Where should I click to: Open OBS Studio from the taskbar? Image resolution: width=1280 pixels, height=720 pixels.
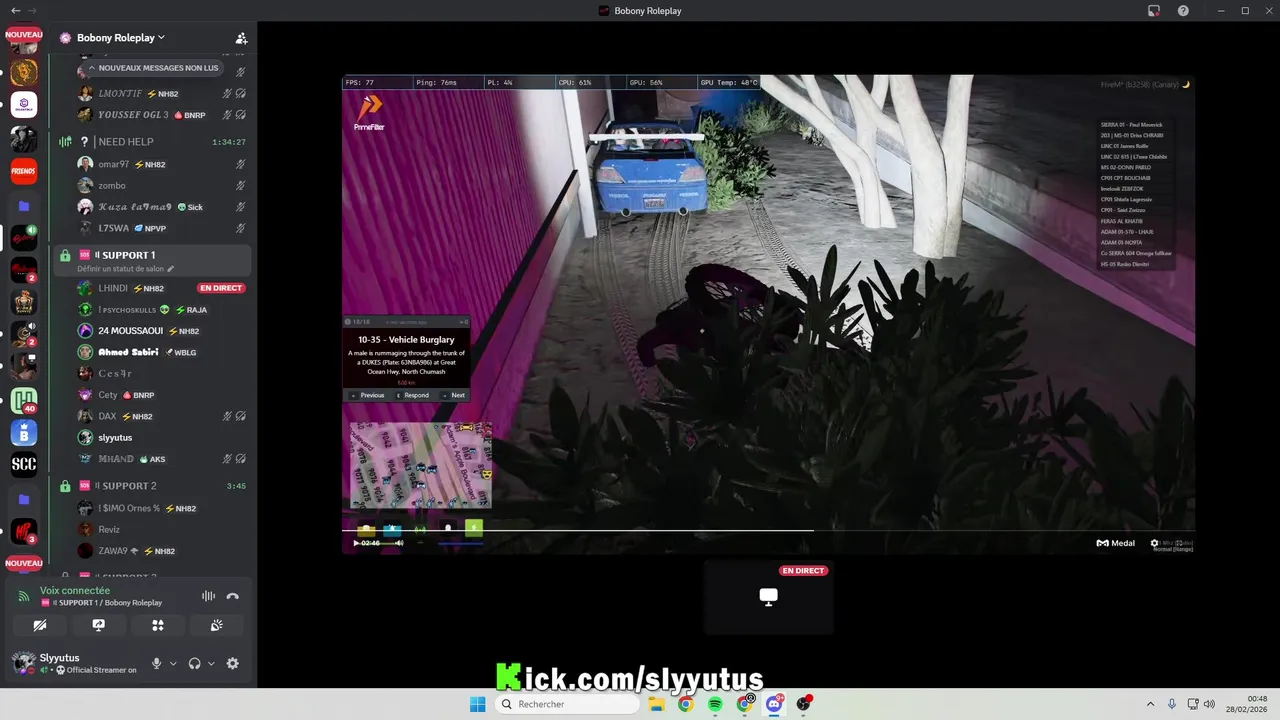coord(803,704)
